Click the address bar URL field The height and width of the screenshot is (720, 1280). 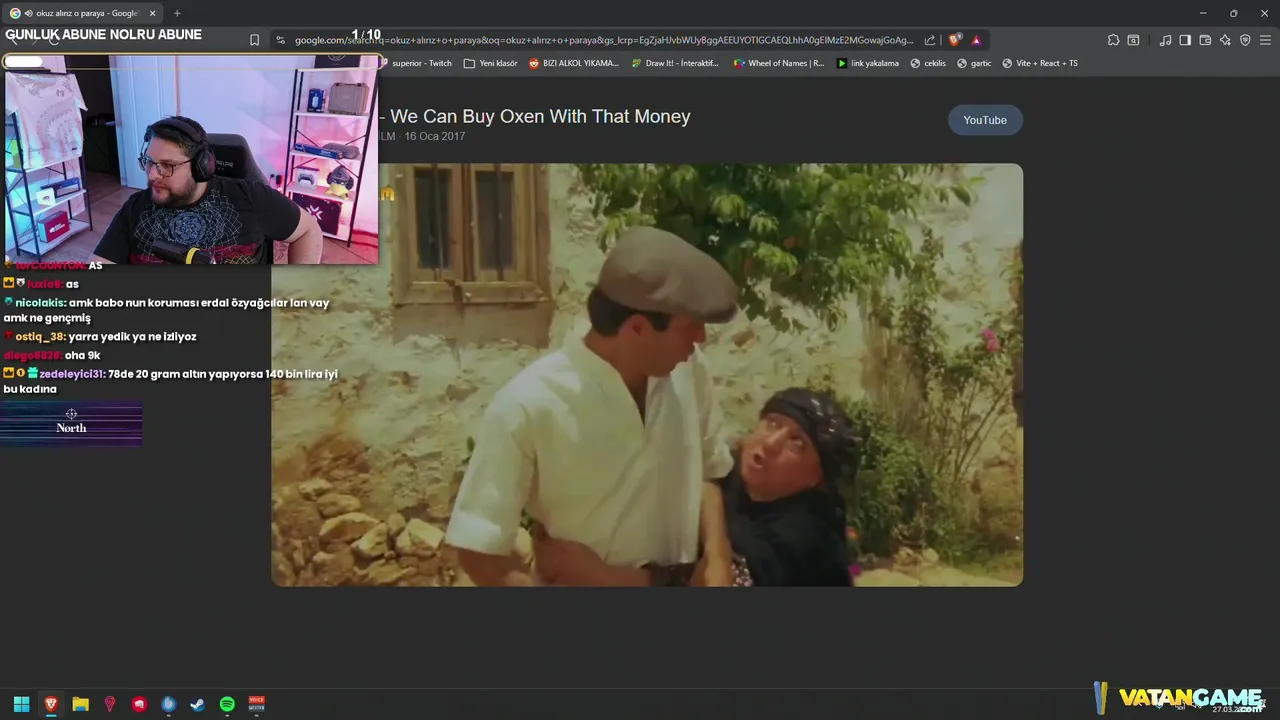tap(603, 40)
